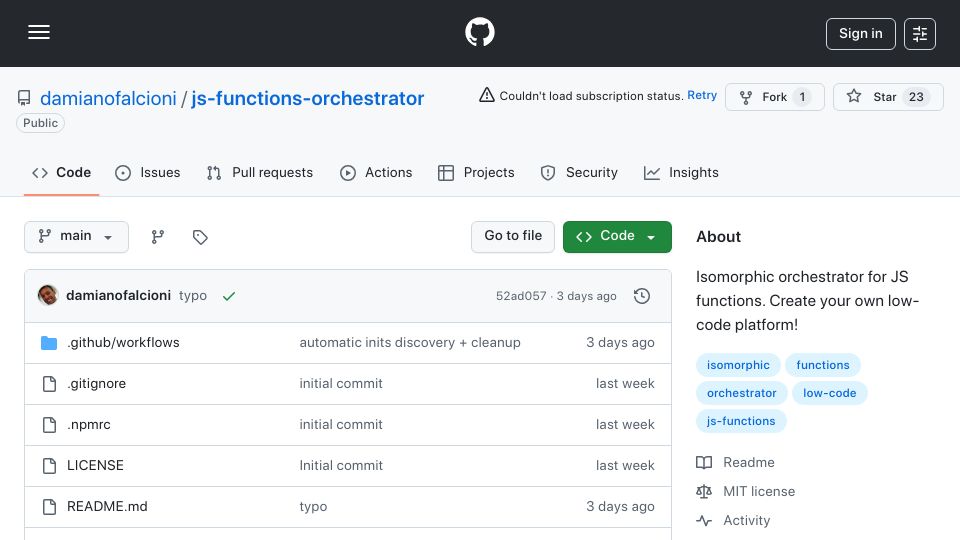960x540 pixels.
Task: View branches via the branch icon
Action: coord(158,237)
